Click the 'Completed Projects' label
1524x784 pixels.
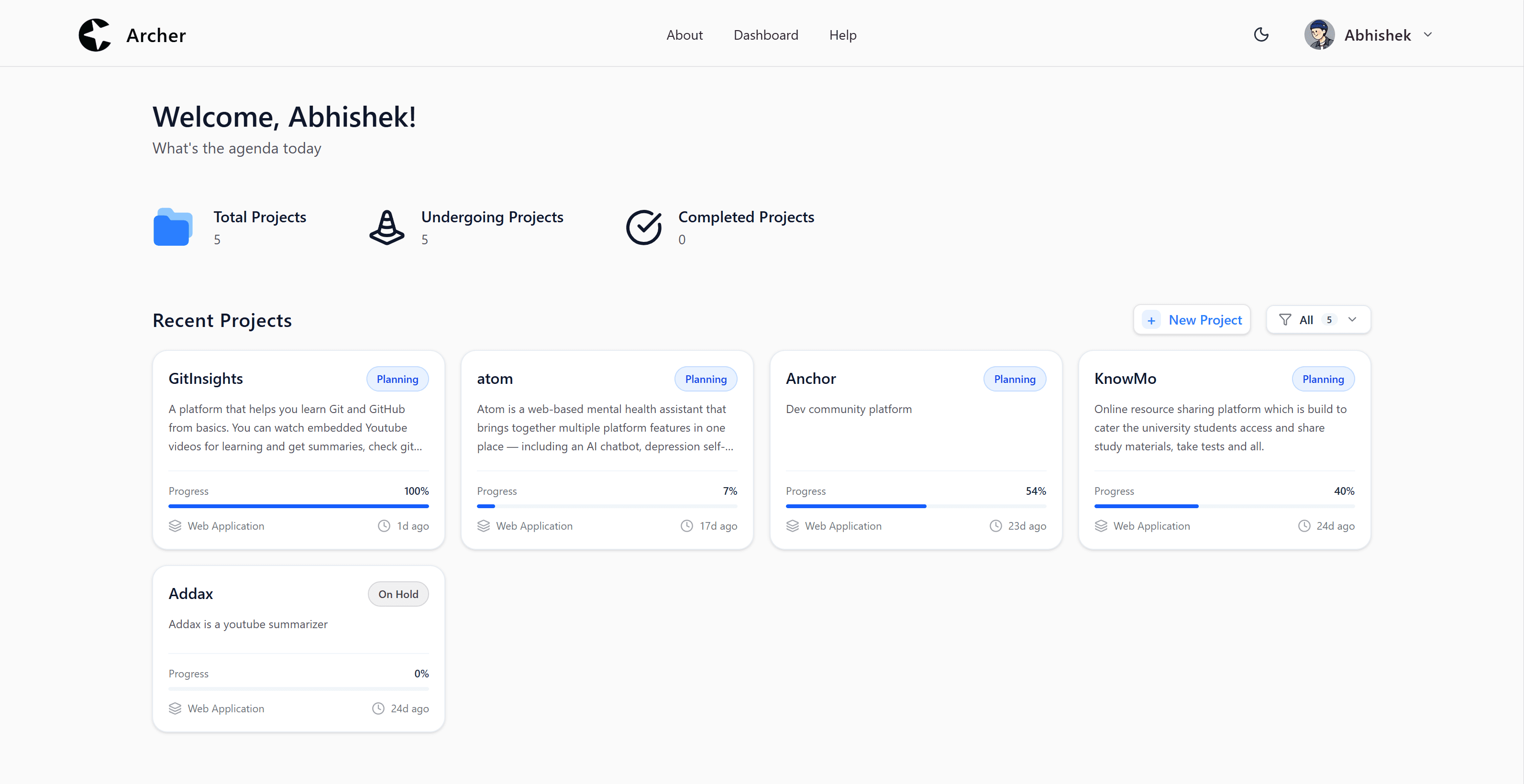coord(746,217)
